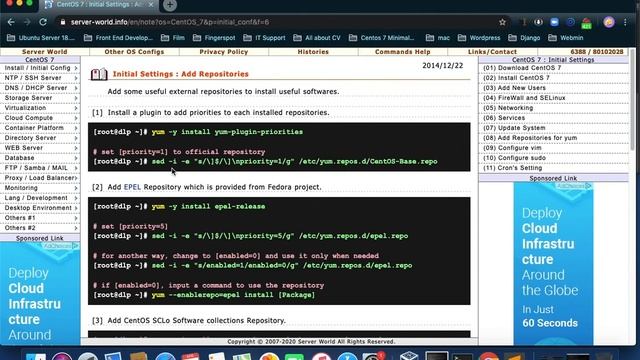Open the Fingerspot bookmark folder
The image size is (640, 360).
pos(214,38)
